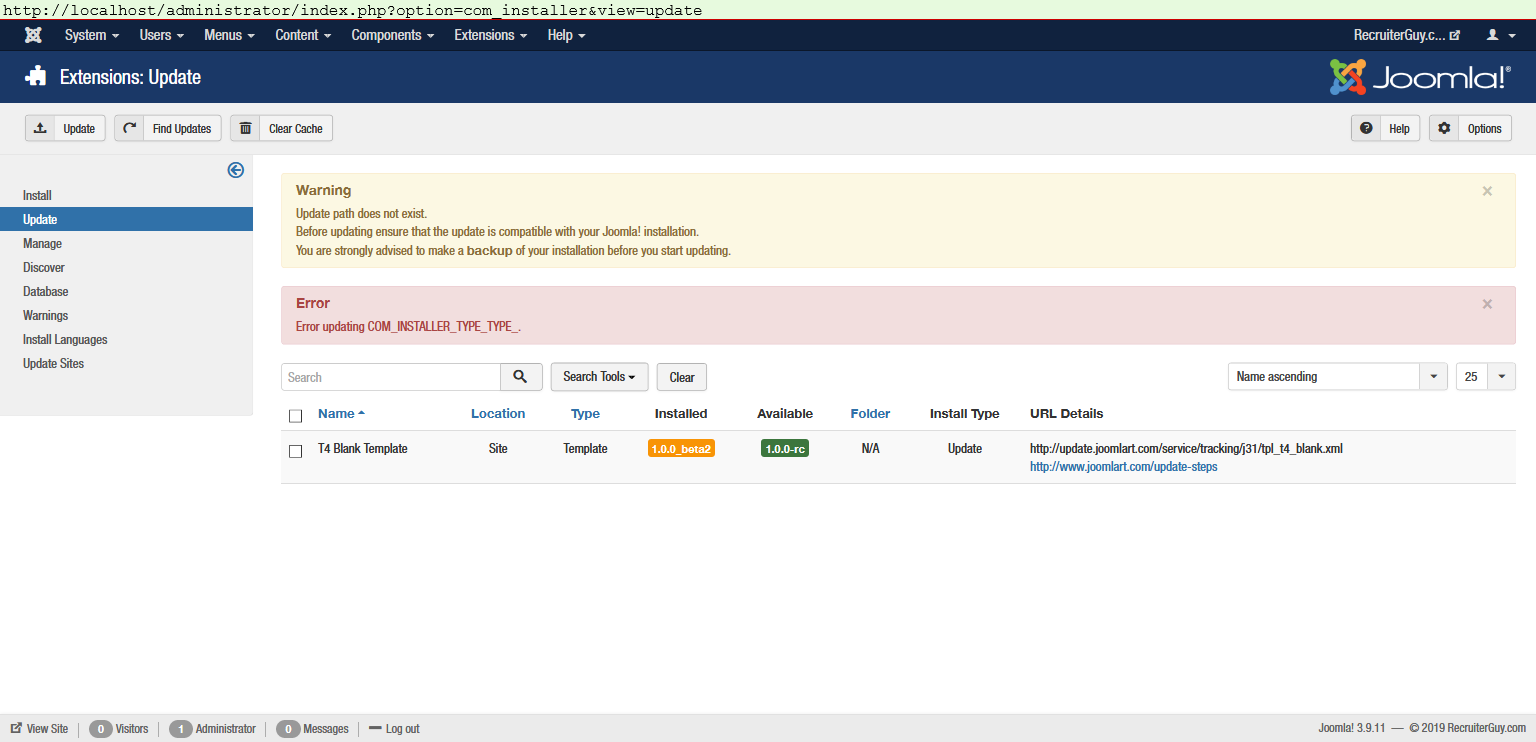The height and width of the screenshot is (742, 1536).
Task: Click the Install Type column header
Action: tap(964, 414)
